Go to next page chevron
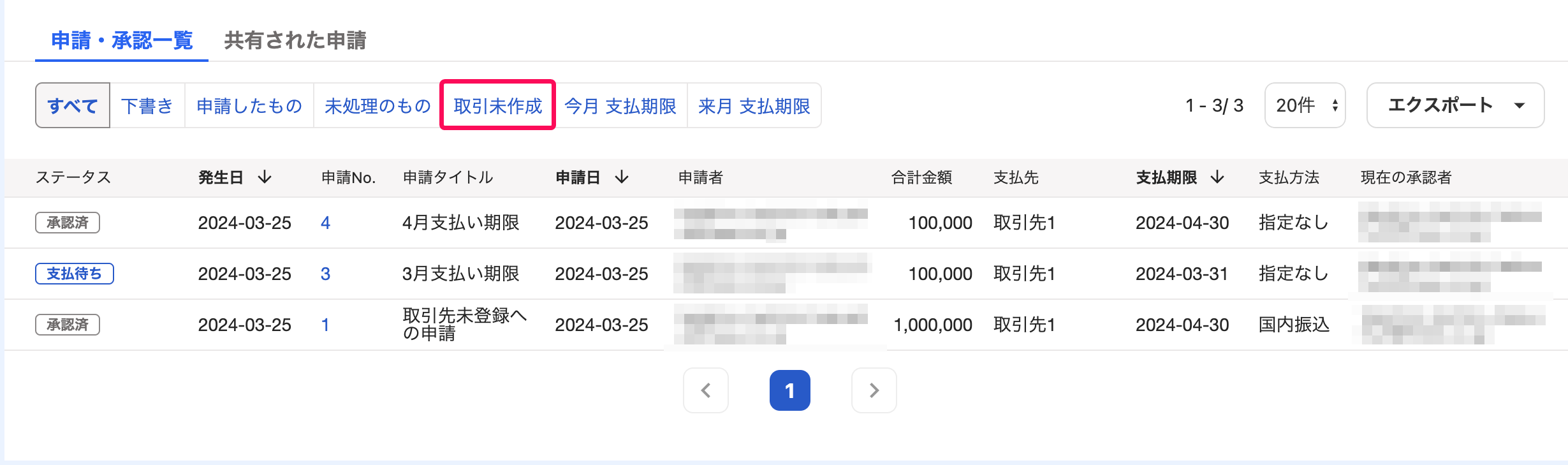The height and width of the screenshot is (465, 1568). tap(874, 390)
